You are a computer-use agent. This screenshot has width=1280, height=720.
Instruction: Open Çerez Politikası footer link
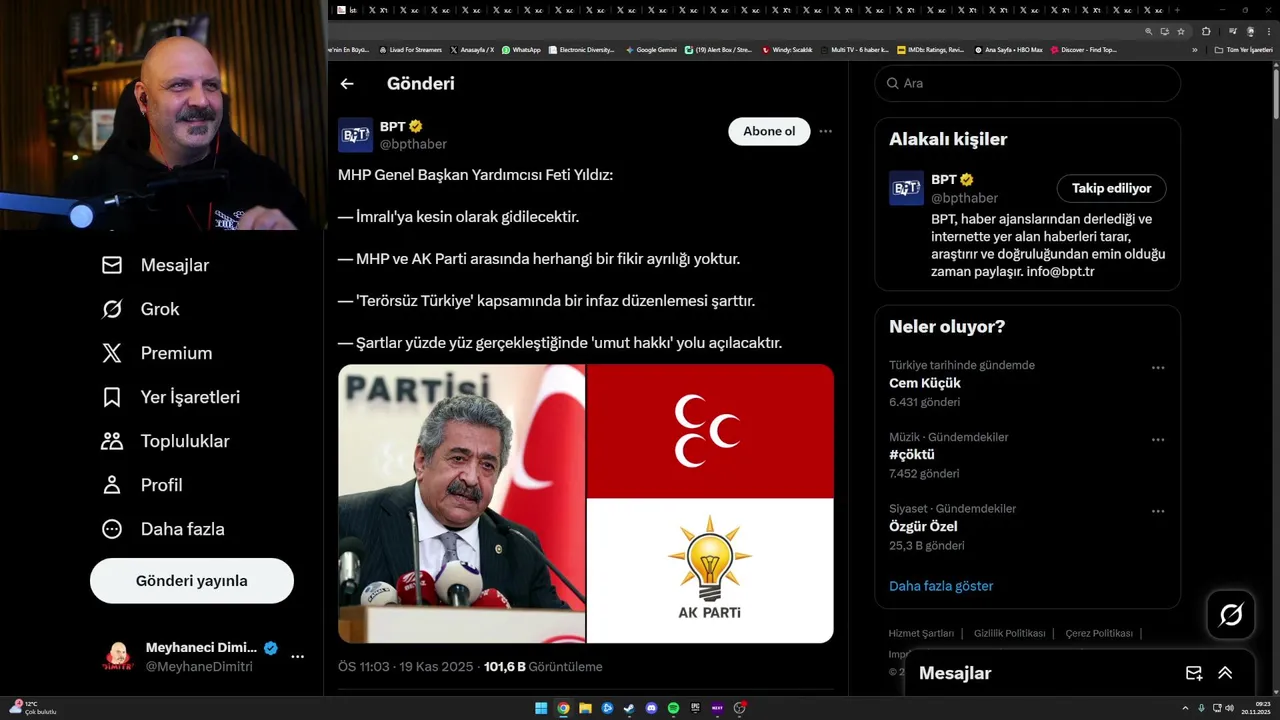point(1099,633)
